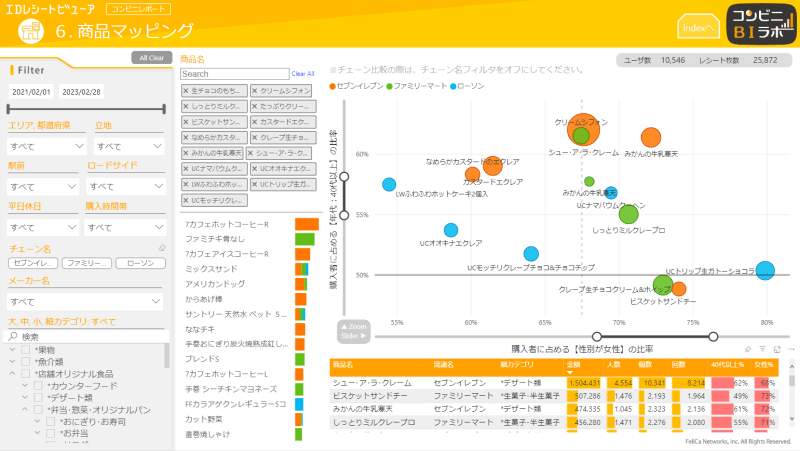
Task: Check the *おにぎり・お寿司 checkbox
Action: (x=51, y=421)
